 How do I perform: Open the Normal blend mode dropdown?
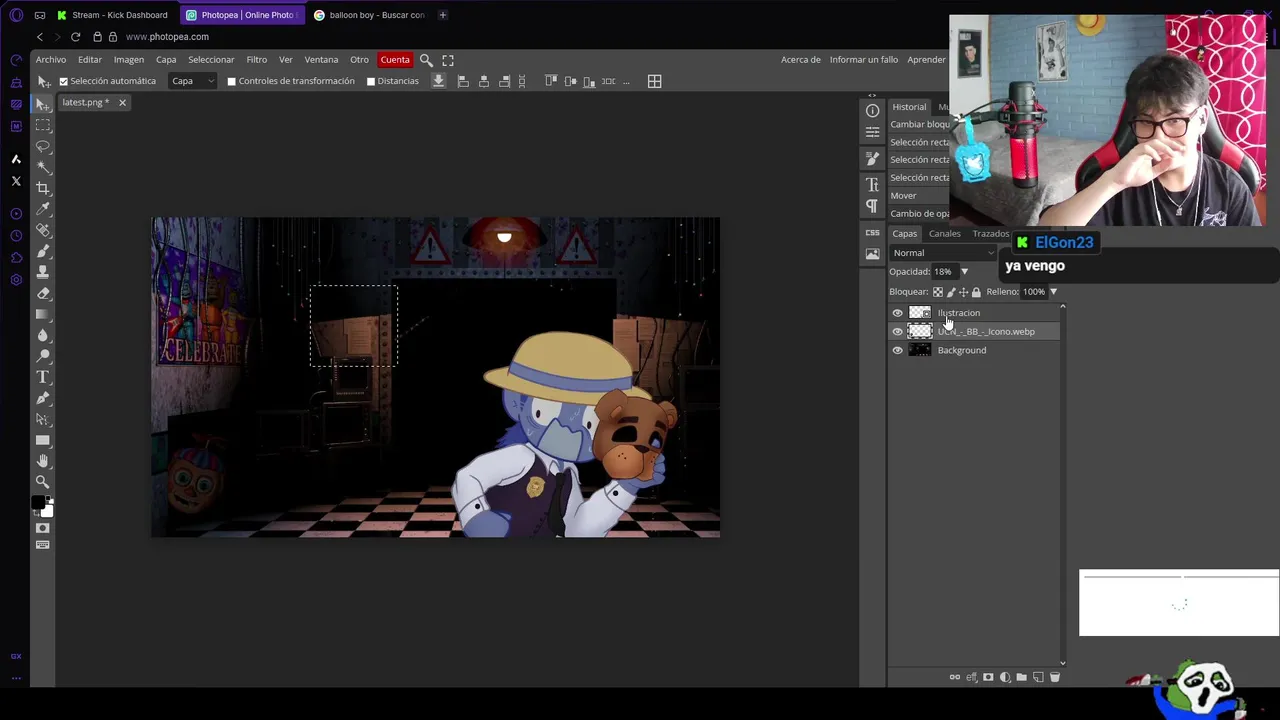(943, 253)
